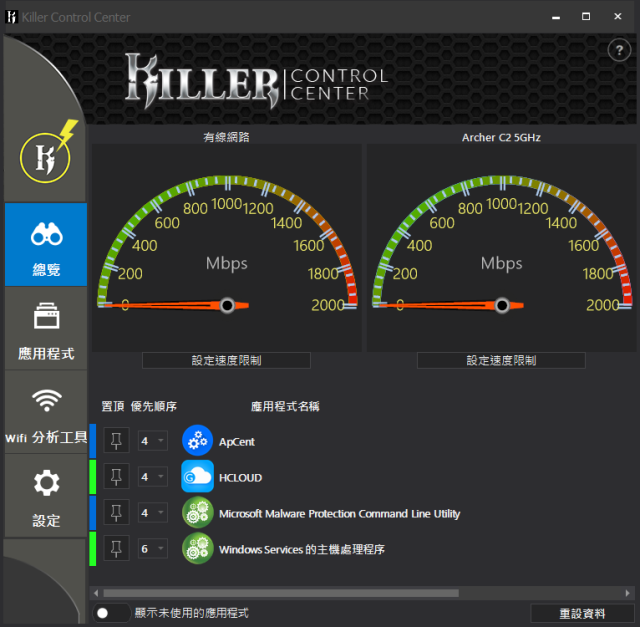The height and width of the screenshot is (627, 640).
Task: Click the Archer C2 5GHz heading label
Action: coord(501,138)
